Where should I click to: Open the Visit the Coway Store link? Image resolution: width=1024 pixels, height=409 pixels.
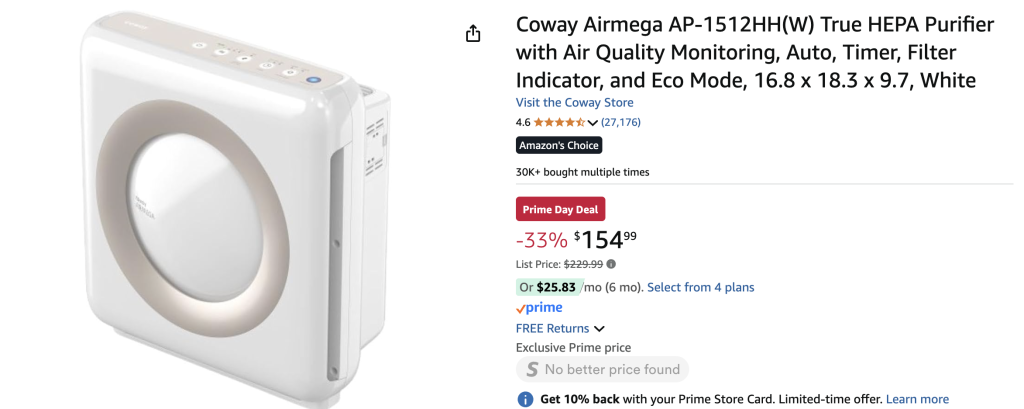[x=574, y=102]
